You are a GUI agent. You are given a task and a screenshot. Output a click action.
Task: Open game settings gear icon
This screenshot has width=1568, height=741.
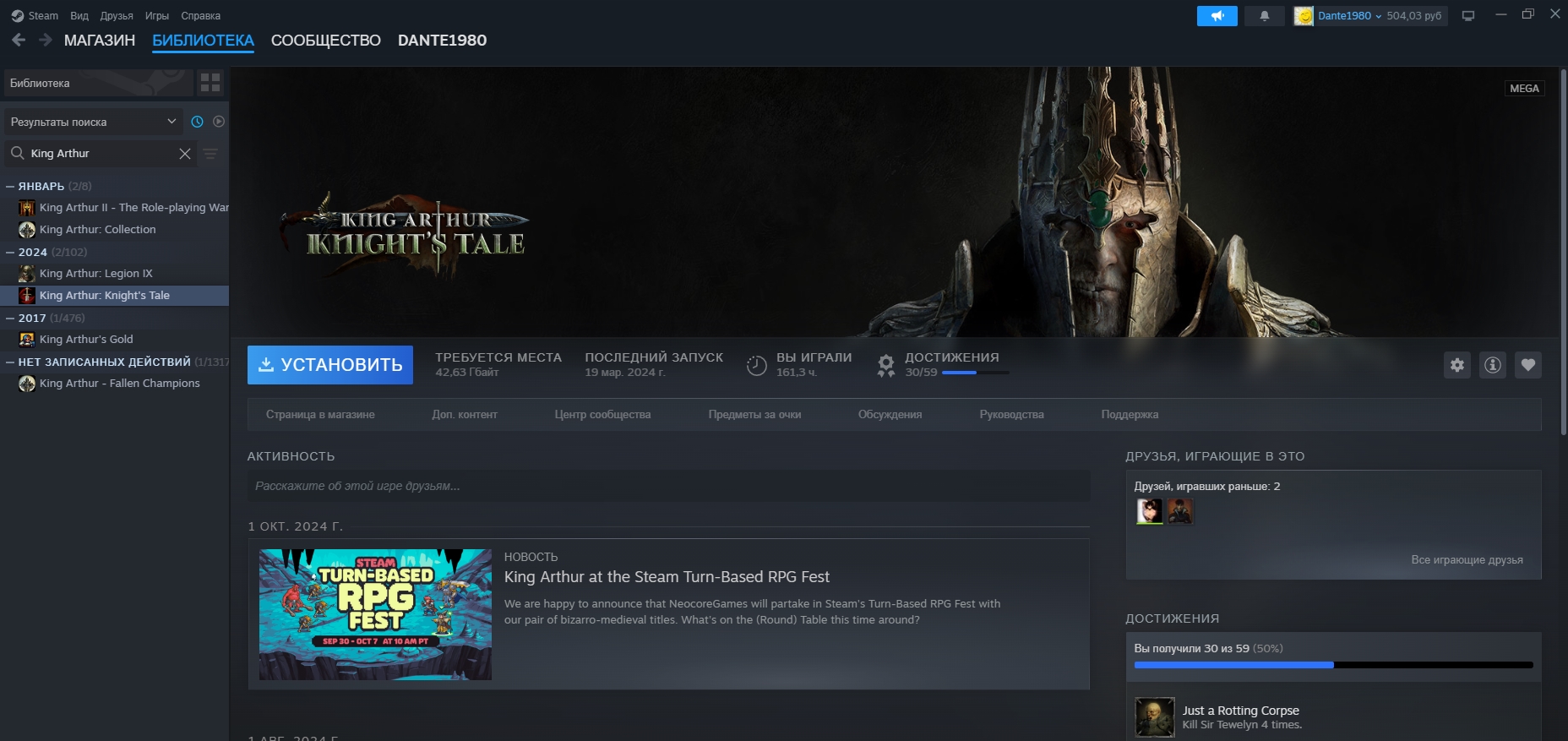(1457, 365)
